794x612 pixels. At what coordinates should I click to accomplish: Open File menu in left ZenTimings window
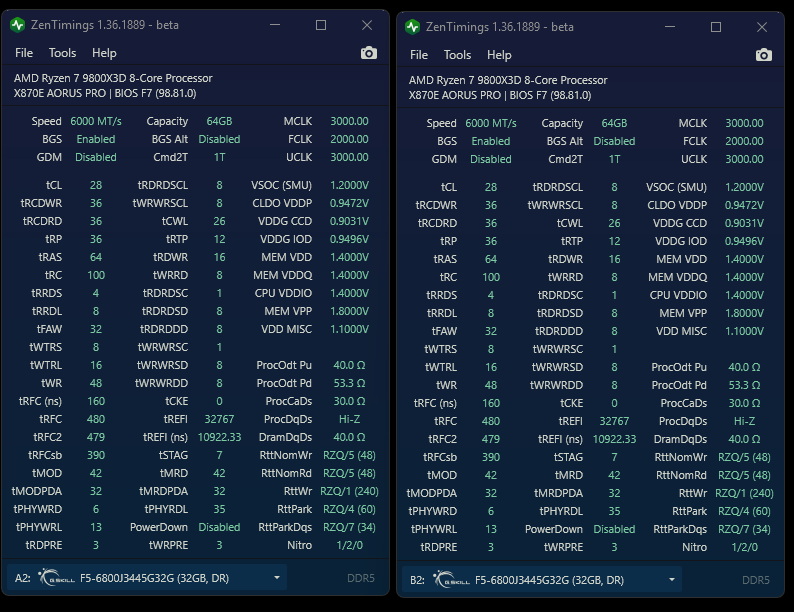click(24, 53)
